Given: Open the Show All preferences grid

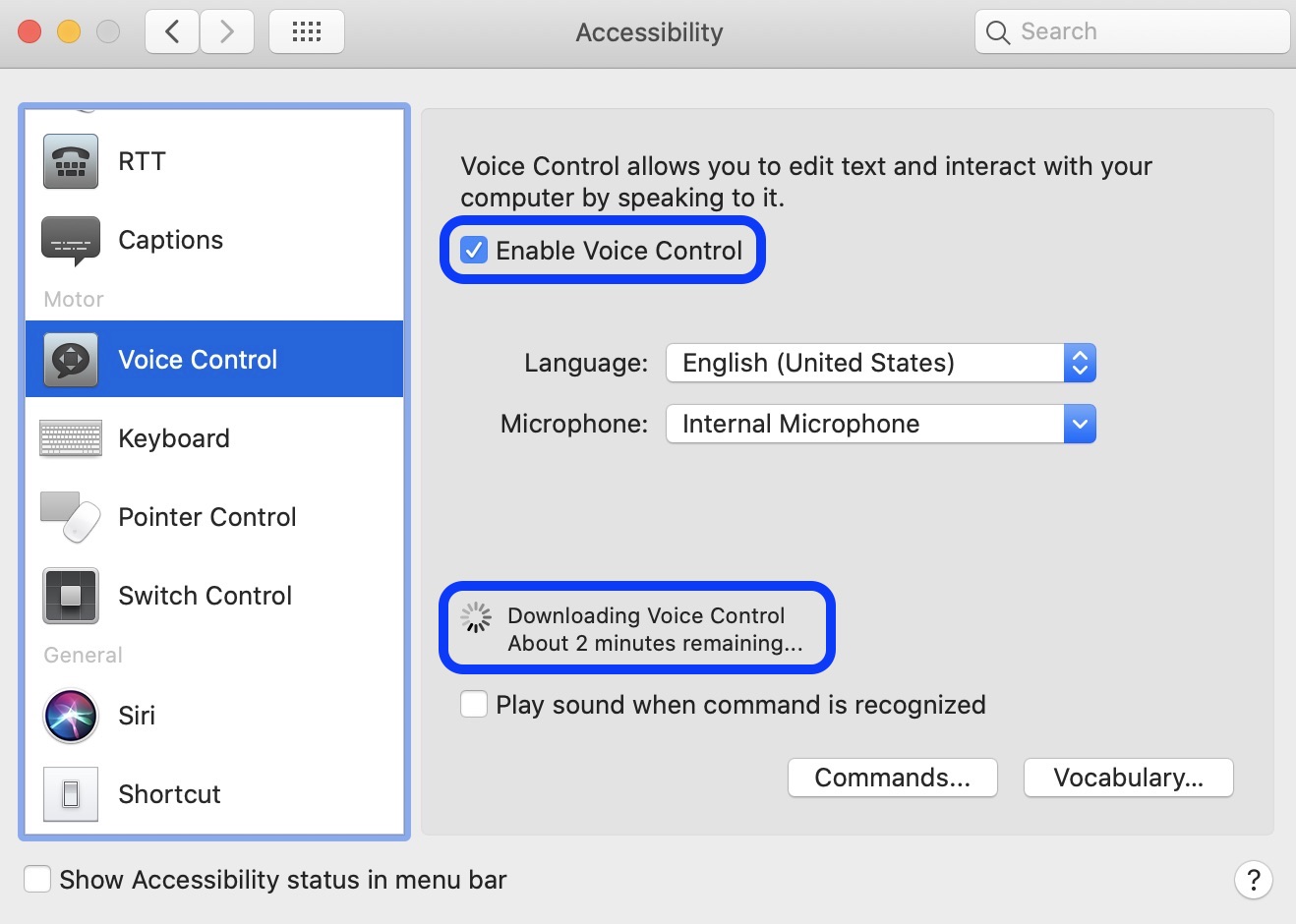Looking at the screenshot, I should tap(306, 30).
